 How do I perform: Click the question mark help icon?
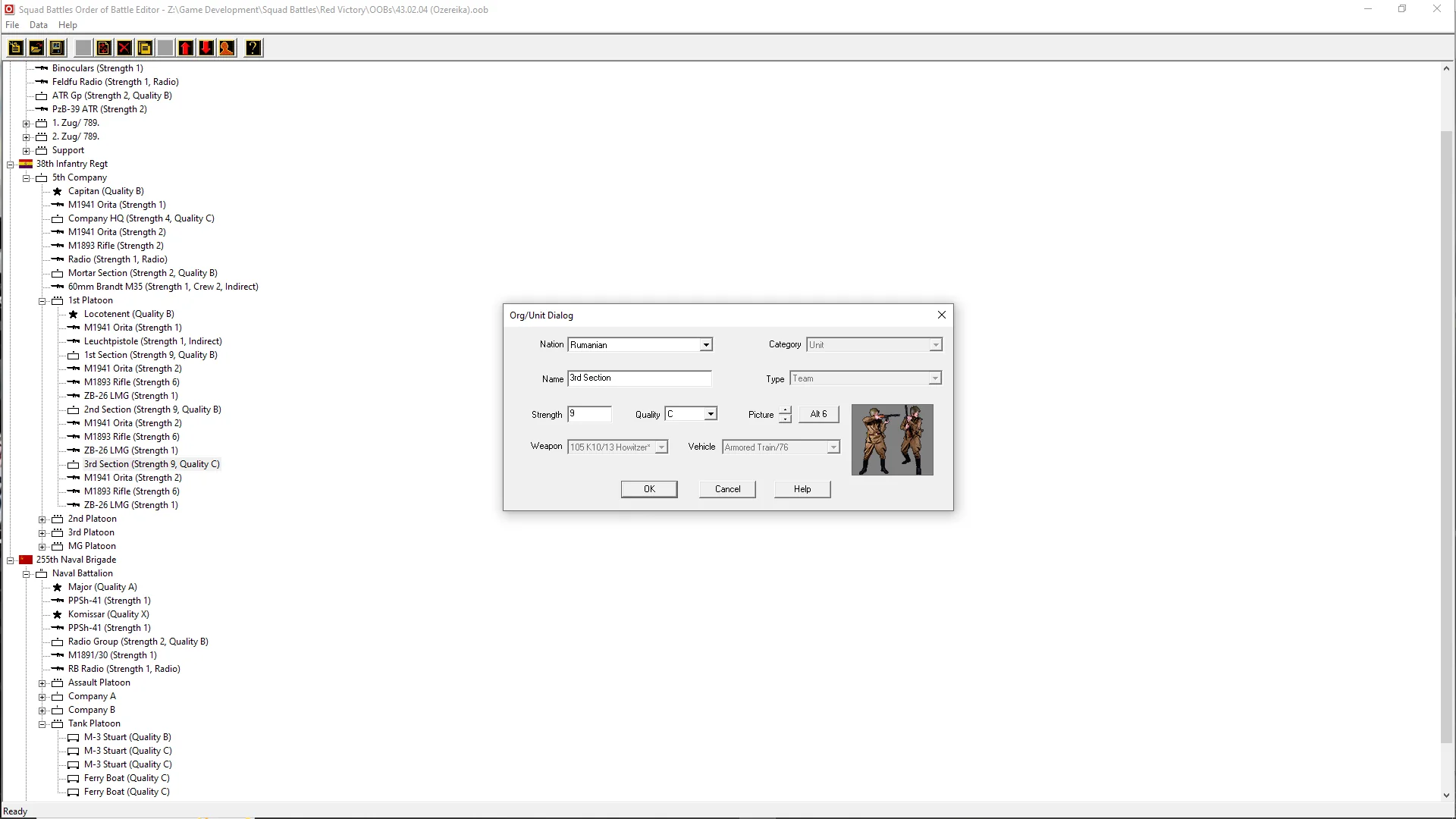(x=253, y=49)
